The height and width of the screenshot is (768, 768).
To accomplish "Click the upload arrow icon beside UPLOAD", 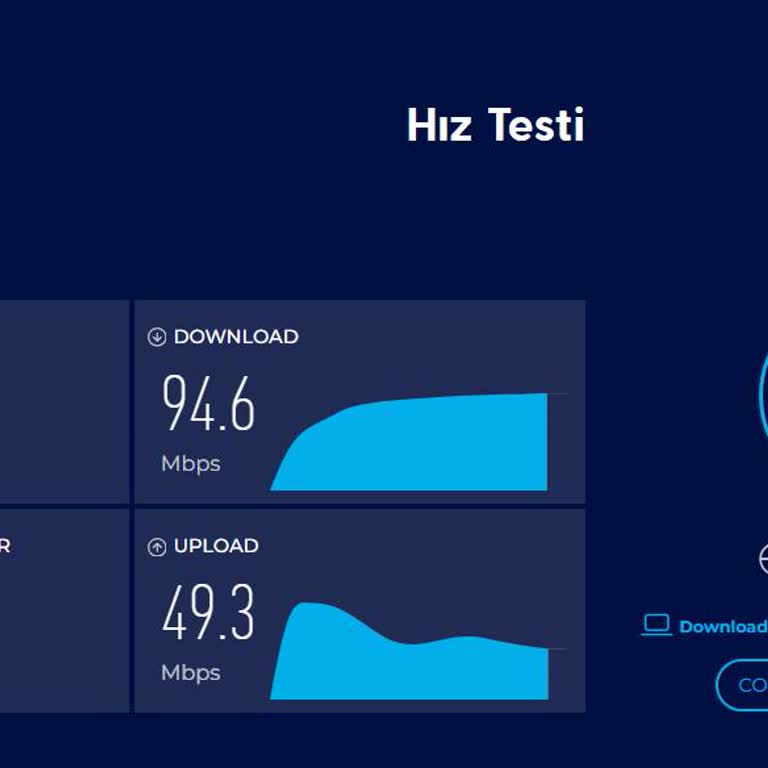I will pyautogui.click(x=157, y=547).
